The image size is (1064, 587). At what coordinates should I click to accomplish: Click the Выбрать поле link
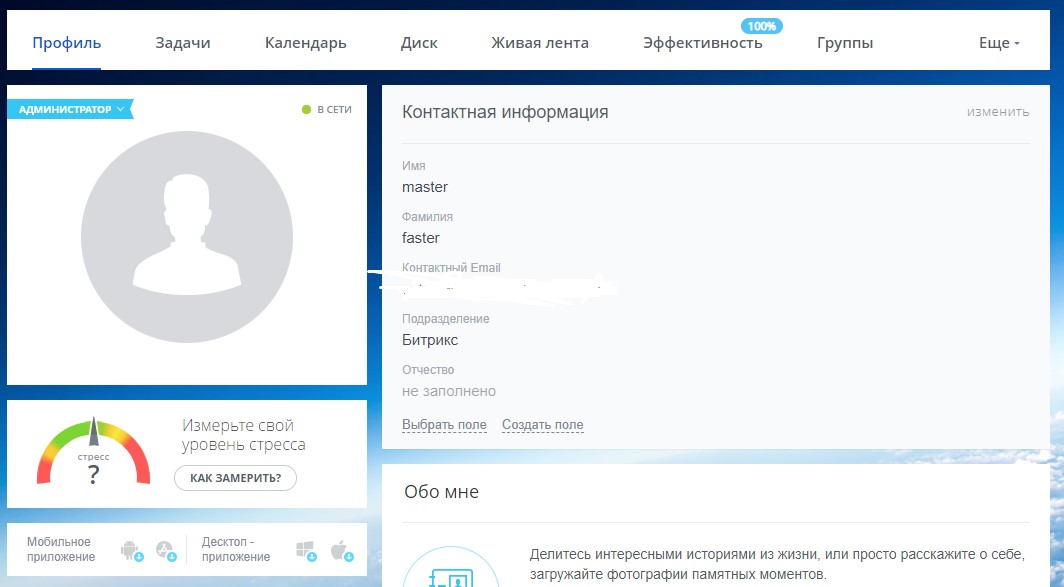point(444,425)
